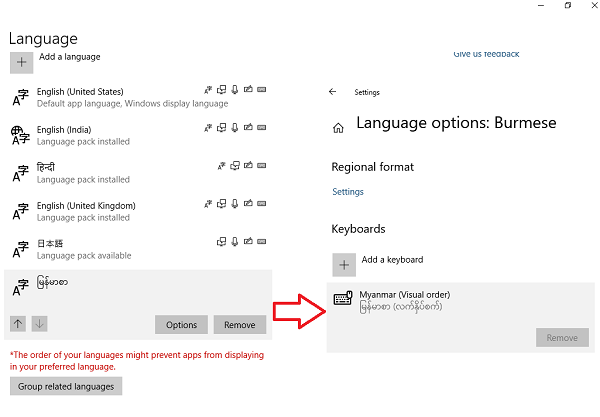Click the Hindi handwriting feature icon
600x417 pixels.
[x=247, y=165]
